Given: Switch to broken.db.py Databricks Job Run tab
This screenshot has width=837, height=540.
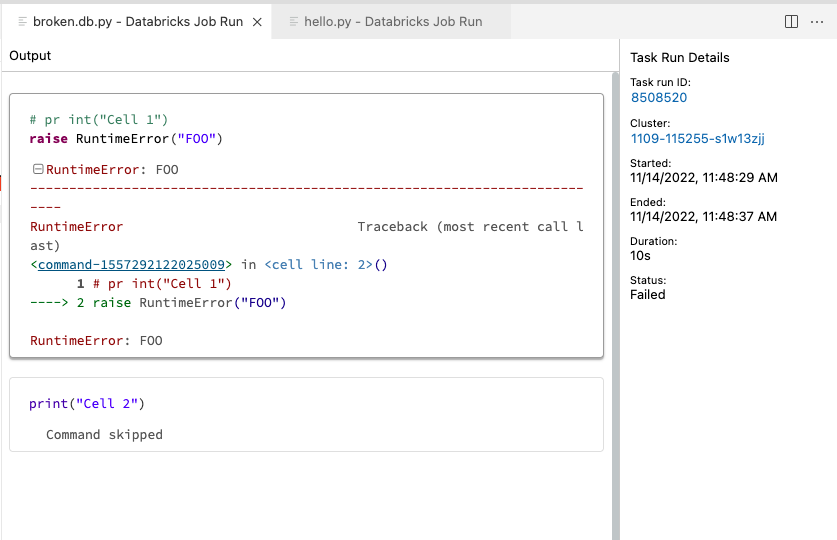Looking at the screenshot, I should (x=137, y=21).
